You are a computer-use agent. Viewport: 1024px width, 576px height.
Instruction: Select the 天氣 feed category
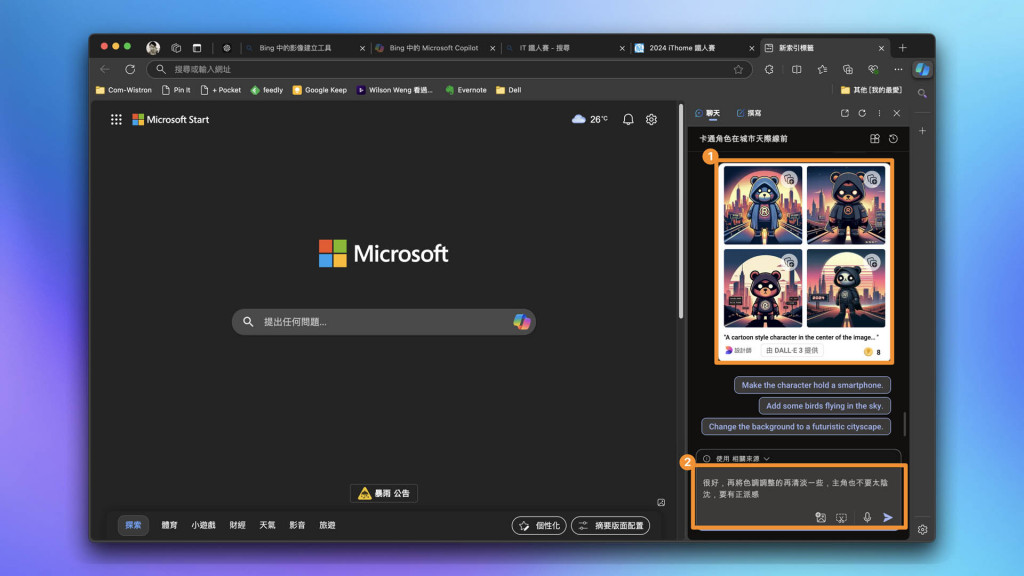pos(267,525)
